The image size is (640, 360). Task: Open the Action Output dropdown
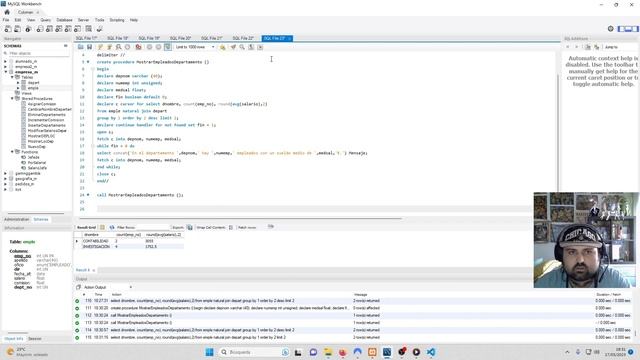(108, 287)
